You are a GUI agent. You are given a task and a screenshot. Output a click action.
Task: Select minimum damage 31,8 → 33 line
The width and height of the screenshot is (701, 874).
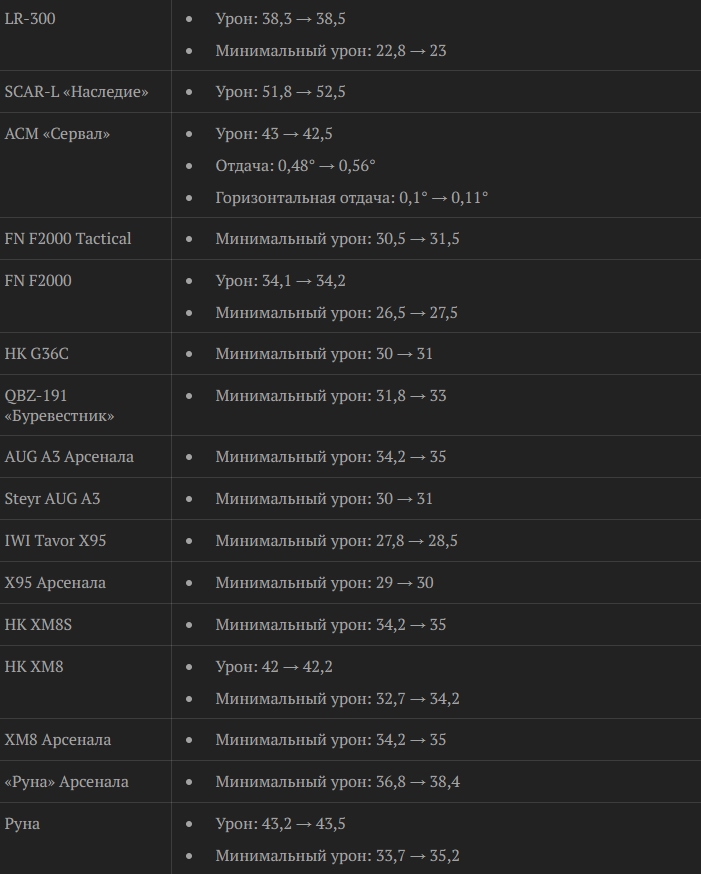pyautogui.click(x=330, y=396)
